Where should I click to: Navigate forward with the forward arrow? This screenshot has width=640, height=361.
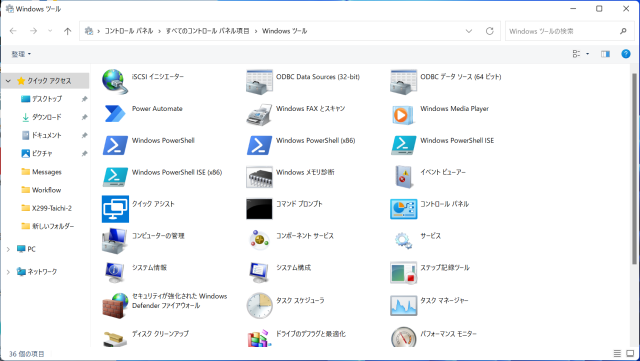pos(33,31)
